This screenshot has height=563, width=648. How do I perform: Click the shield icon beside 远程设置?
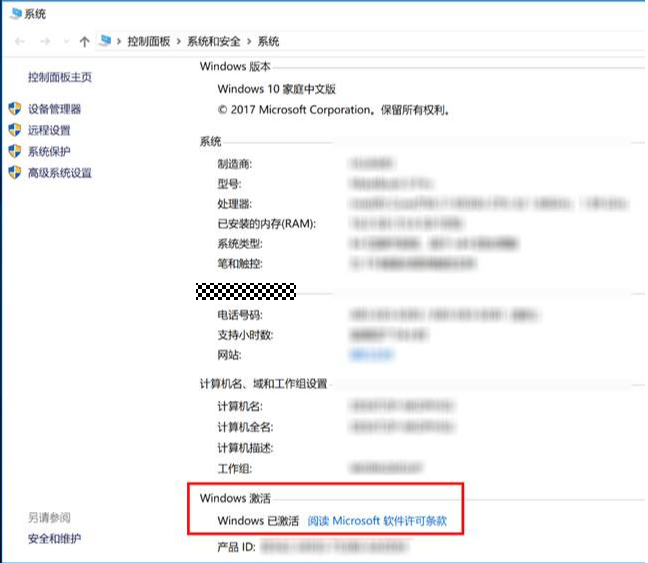tap(14, 130)
